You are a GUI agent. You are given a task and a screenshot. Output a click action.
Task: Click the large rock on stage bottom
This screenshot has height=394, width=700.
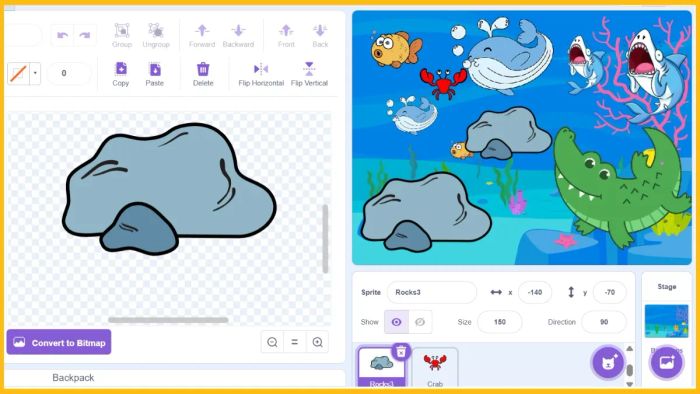click(x=426, y=212)
